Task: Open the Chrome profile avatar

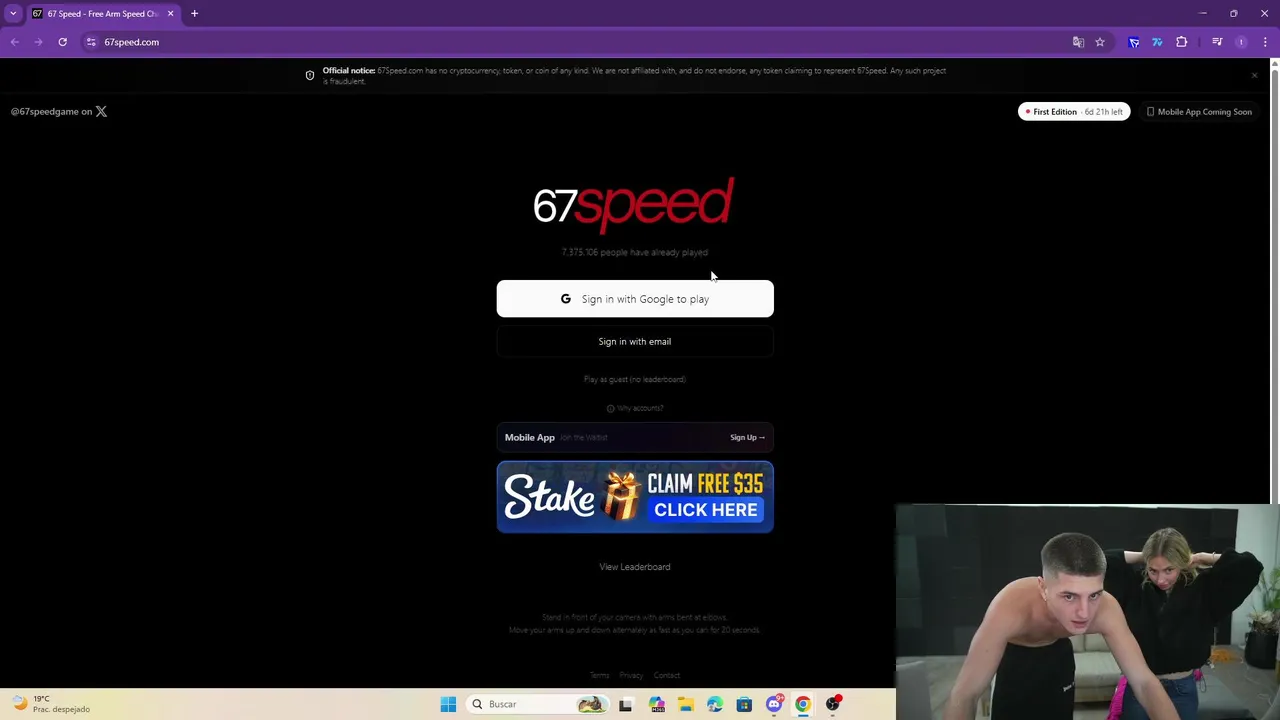Action: (x=1241, y=42)
